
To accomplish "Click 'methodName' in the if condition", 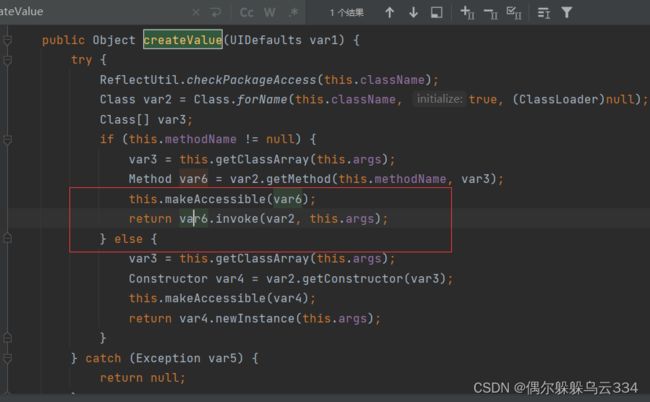I will [x=201, y=139].
